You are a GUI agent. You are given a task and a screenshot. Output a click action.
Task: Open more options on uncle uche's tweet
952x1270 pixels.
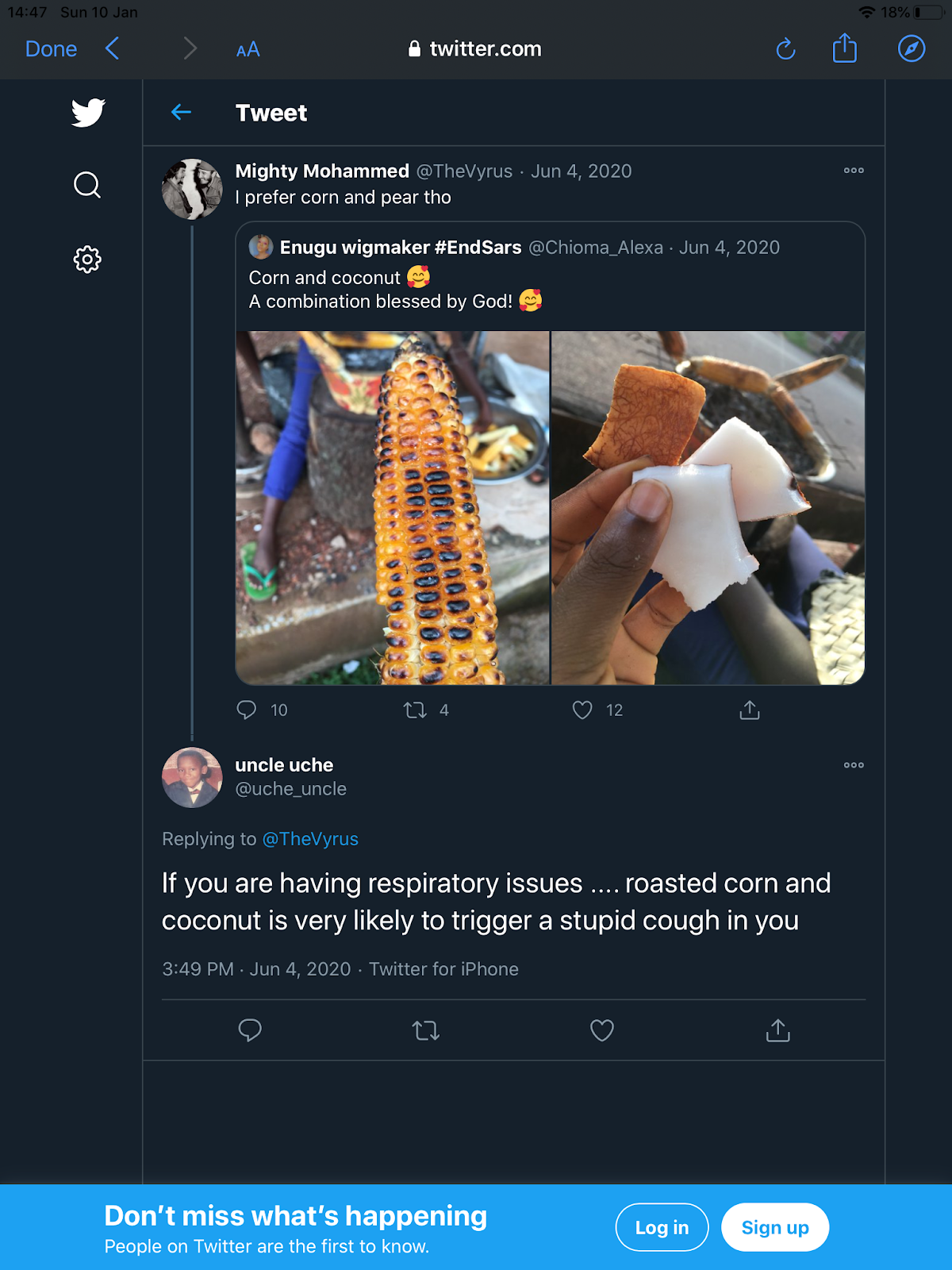click(x=854, y=765)
